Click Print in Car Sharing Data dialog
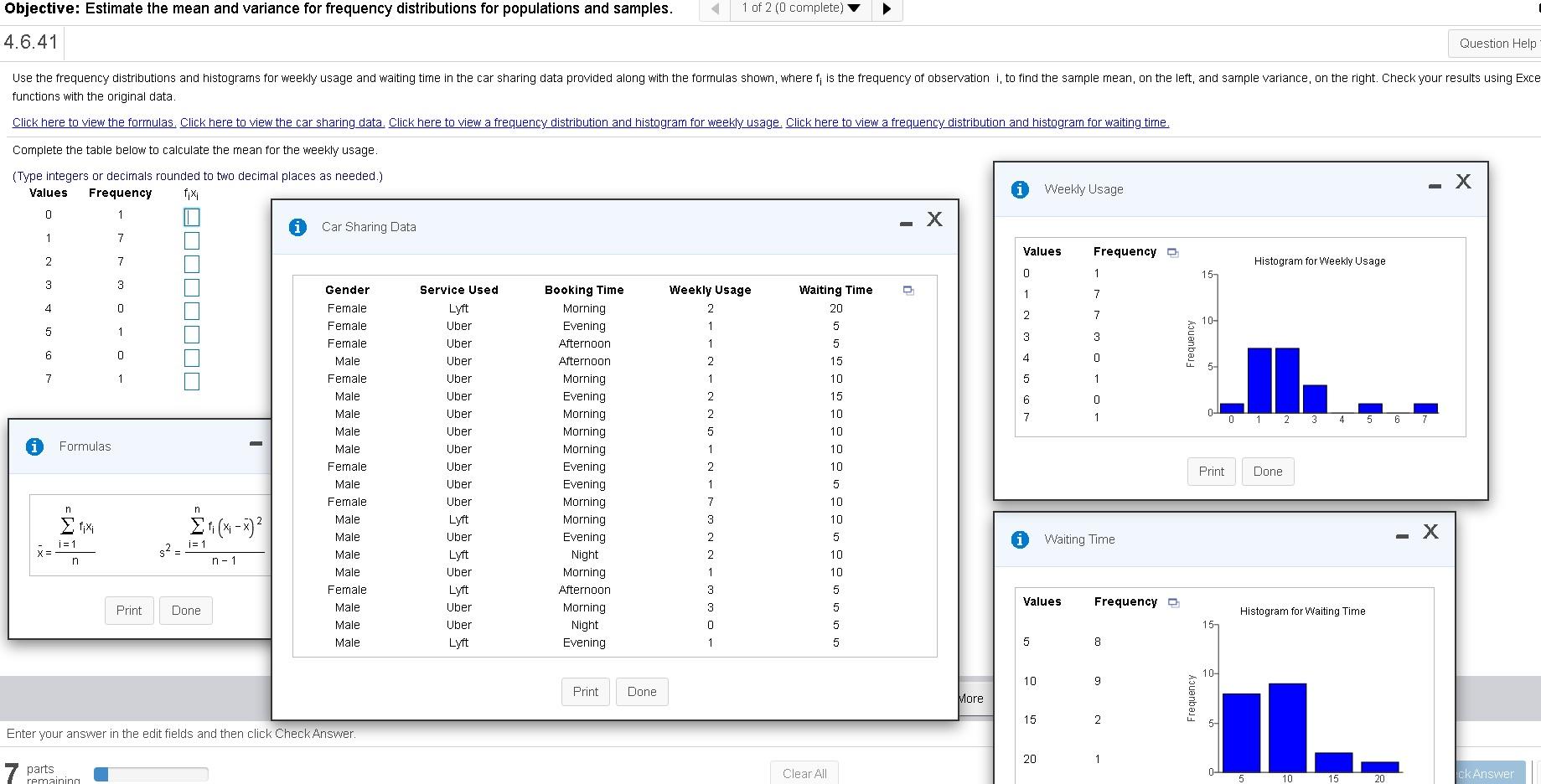1541x784 pixels. pyautogui.click(x=586, y=692)
